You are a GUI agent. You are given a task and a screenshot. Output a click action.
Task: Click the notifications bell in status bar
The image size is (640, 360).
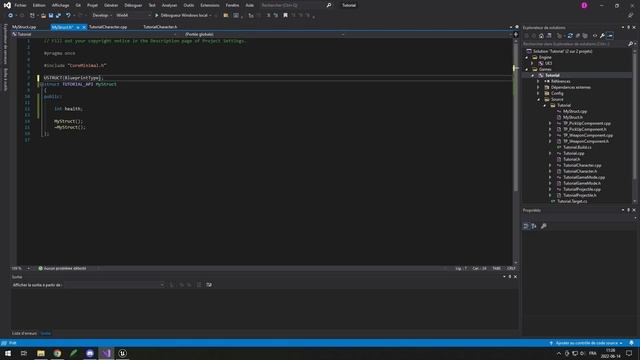coord(631,343)
